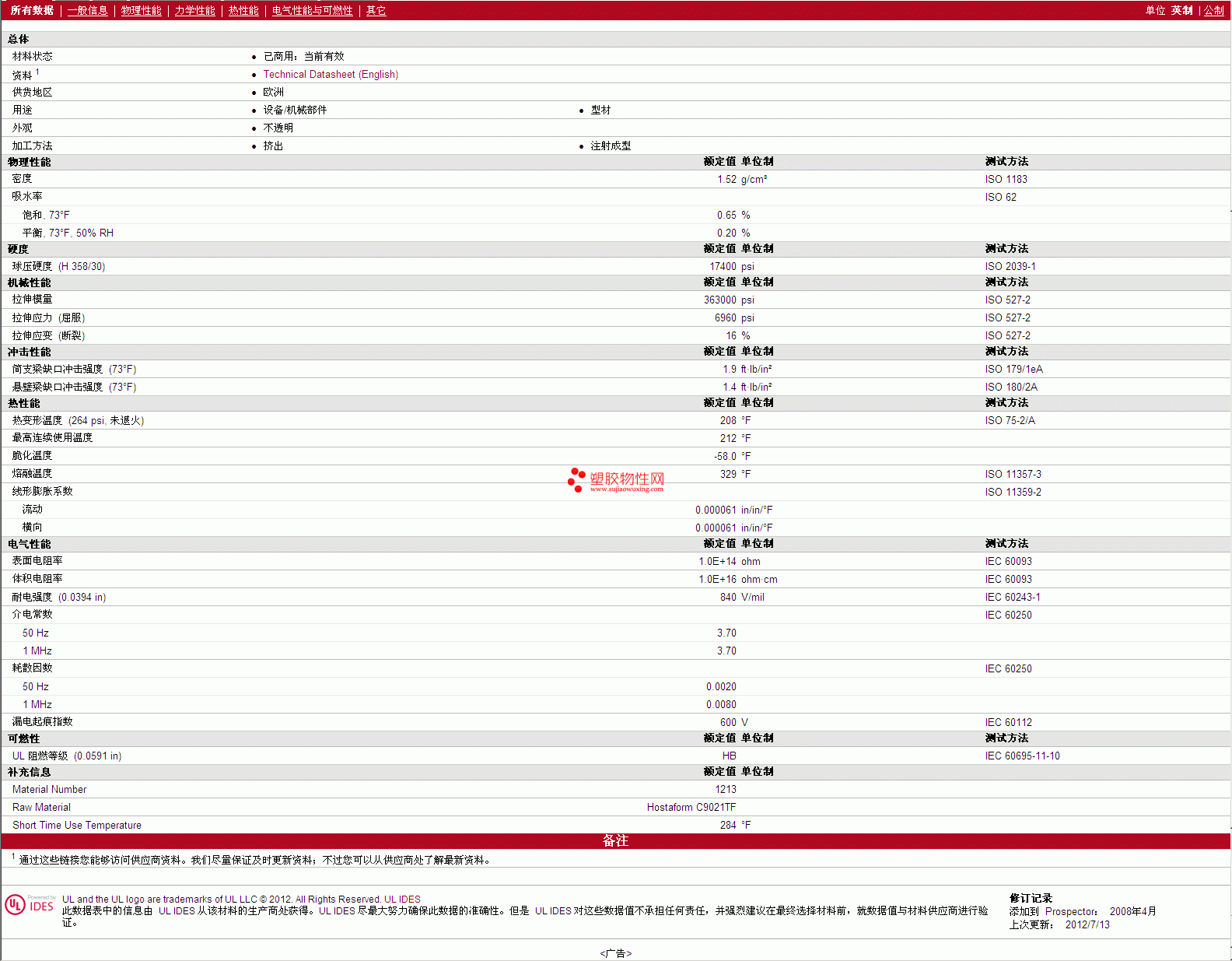The height and width of the screenshot is (961, 1232).
Task: Click the Hostaform C9021TF raw material value
Action: [x=691, y=807]
